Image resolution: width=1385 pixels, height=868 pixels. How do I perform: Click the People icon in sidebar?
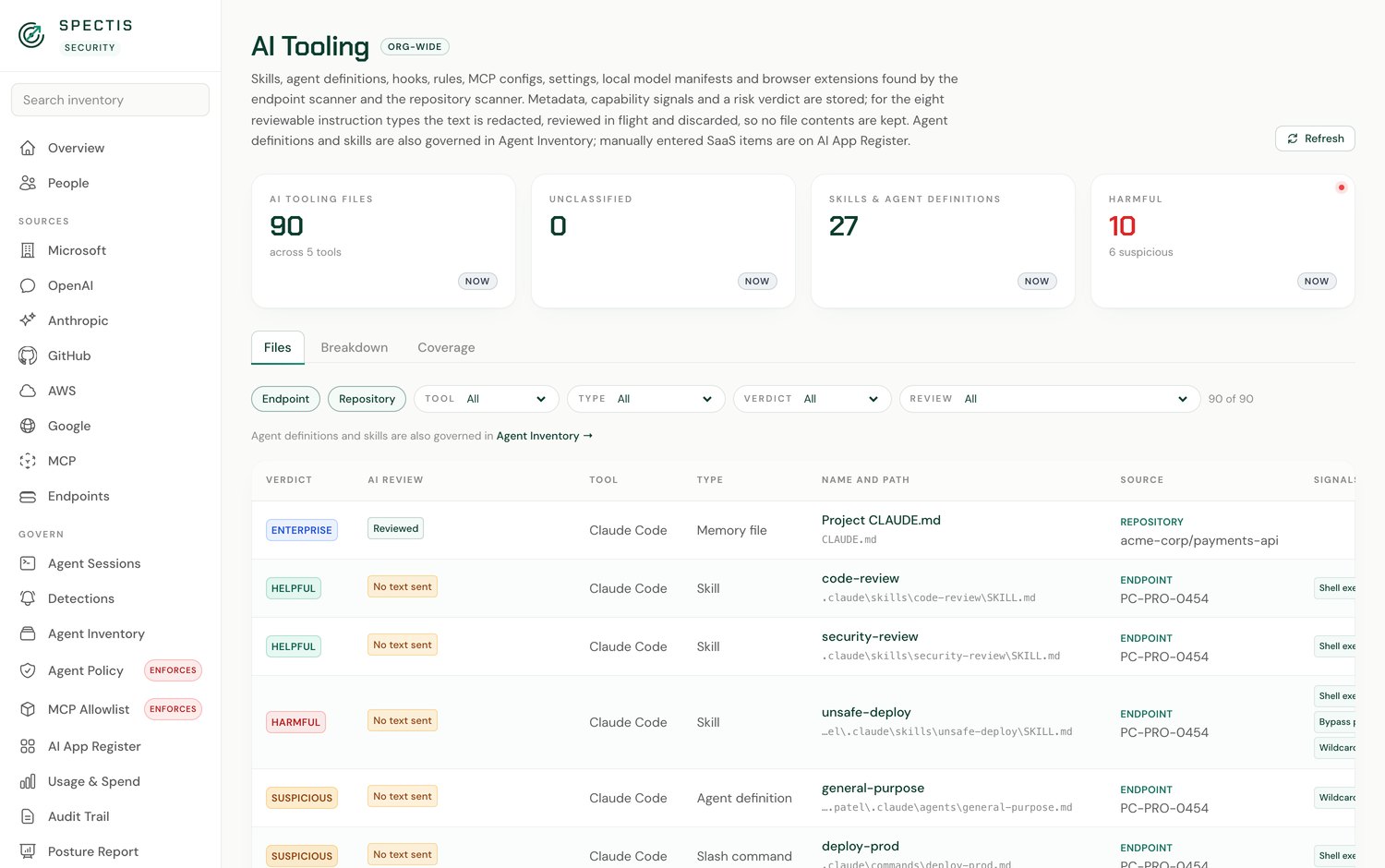(28, 183)
